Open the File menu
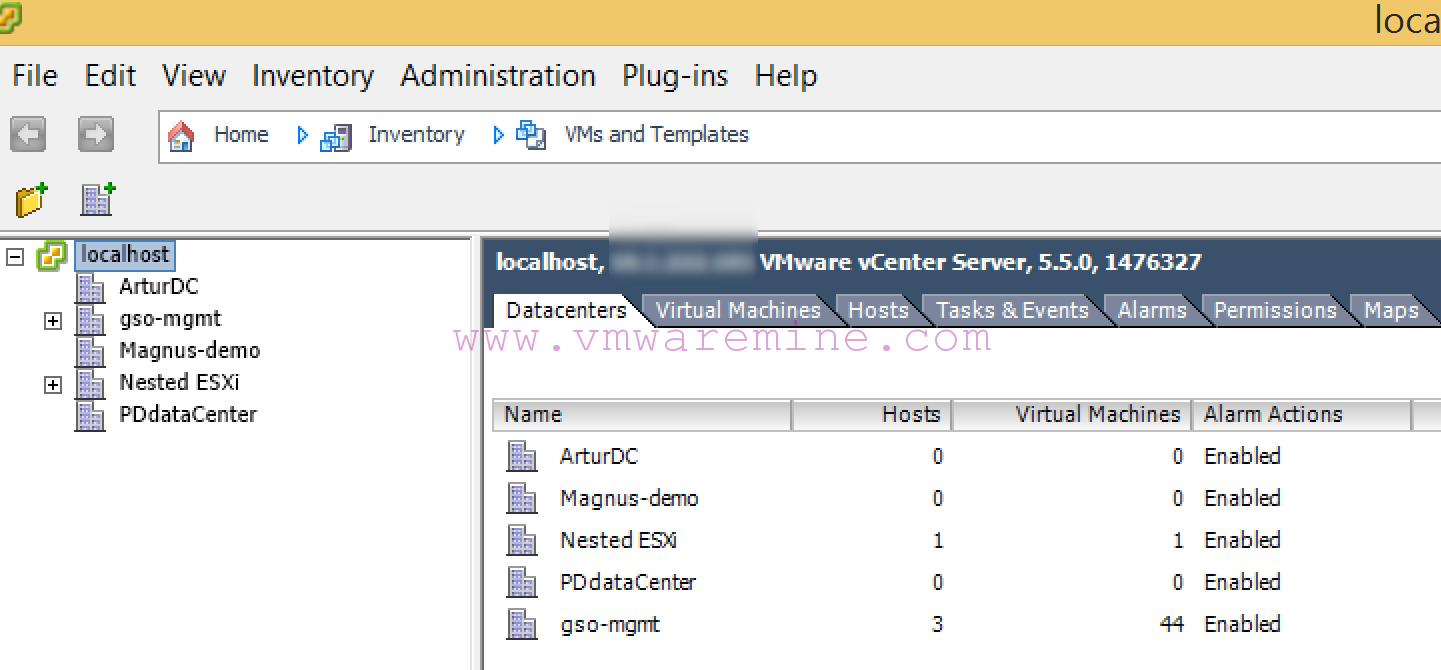The height and width of the screenshot is (670, 1441). point(35,76)
